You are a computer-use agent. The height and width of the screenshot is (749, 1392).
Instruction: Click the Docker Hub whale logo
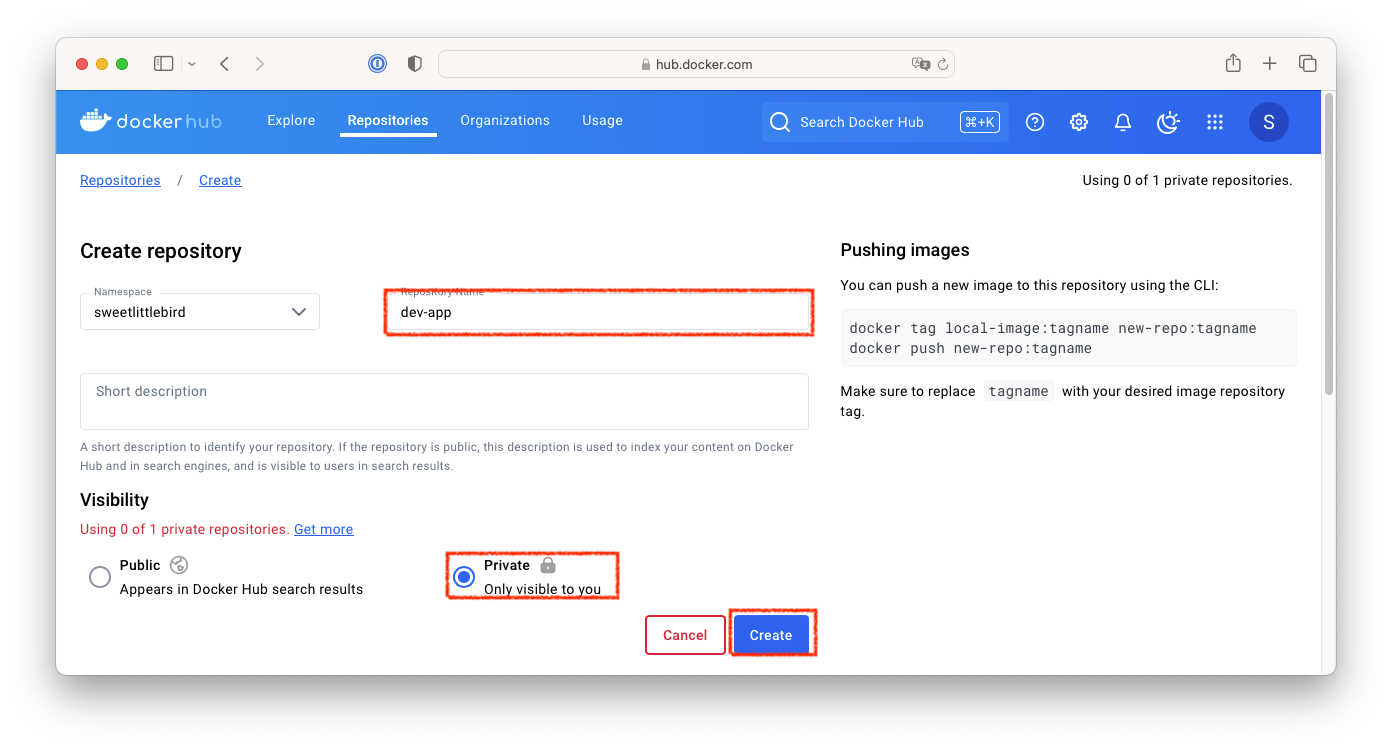click(x=96, y=121)
